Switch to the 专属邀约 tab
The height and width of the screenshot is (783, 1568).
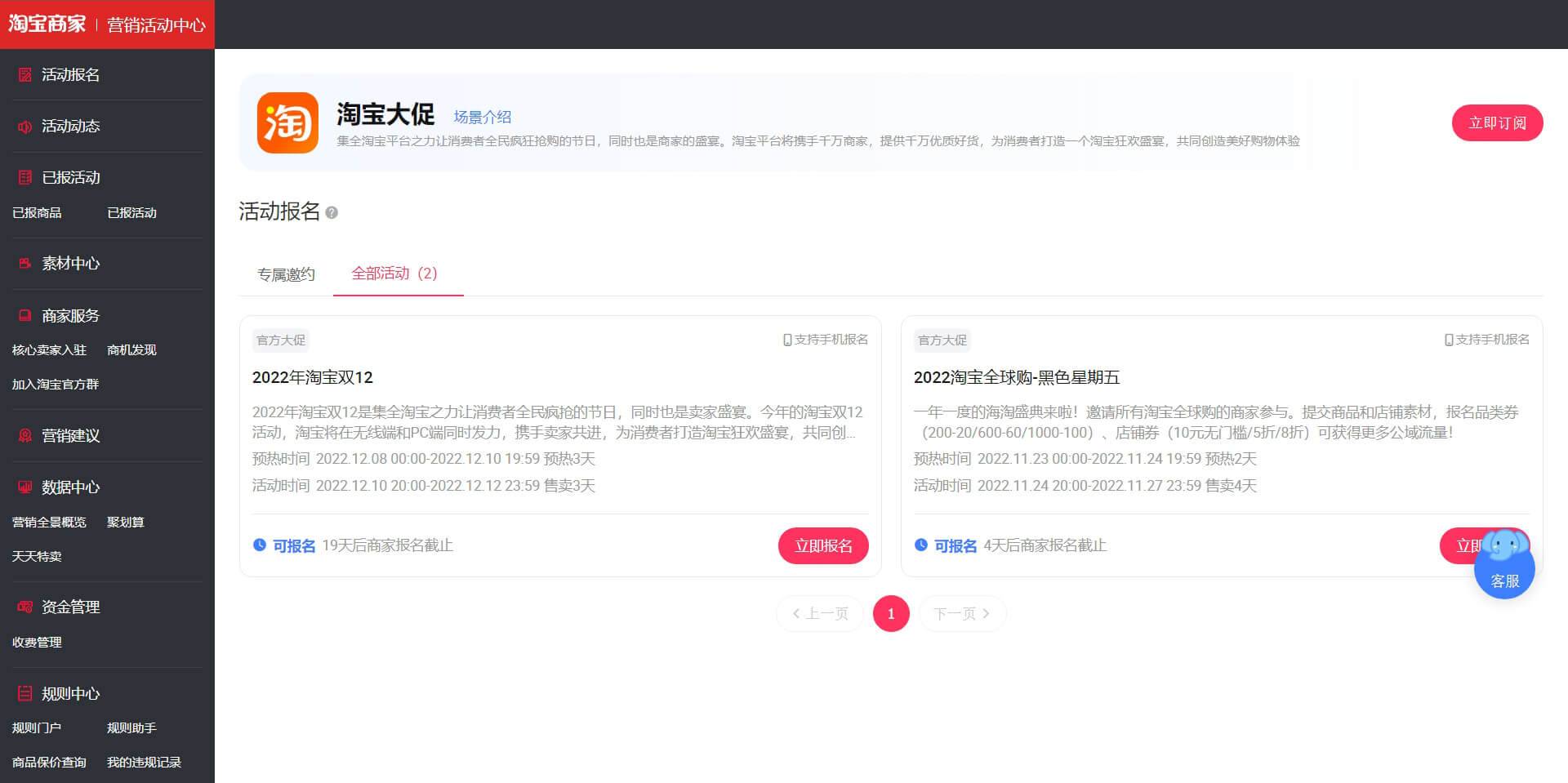287,274
